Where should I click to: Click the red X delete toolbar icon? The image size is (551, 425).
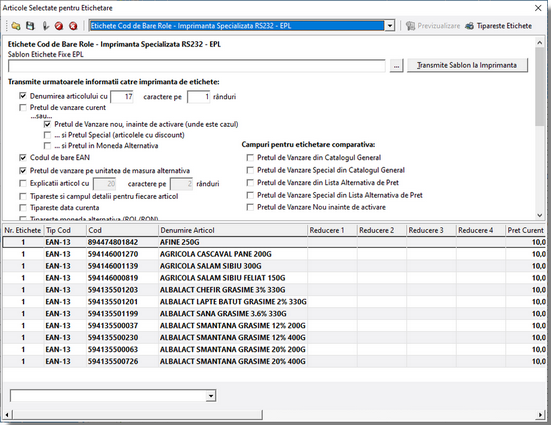pos(73,26)
